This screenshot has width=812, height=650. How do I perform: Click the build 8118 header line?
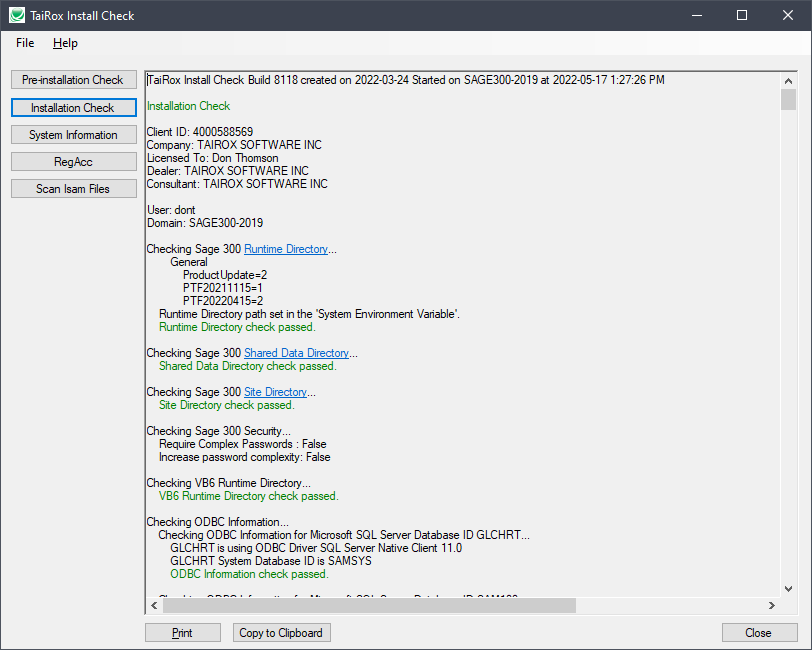point(406,80)
